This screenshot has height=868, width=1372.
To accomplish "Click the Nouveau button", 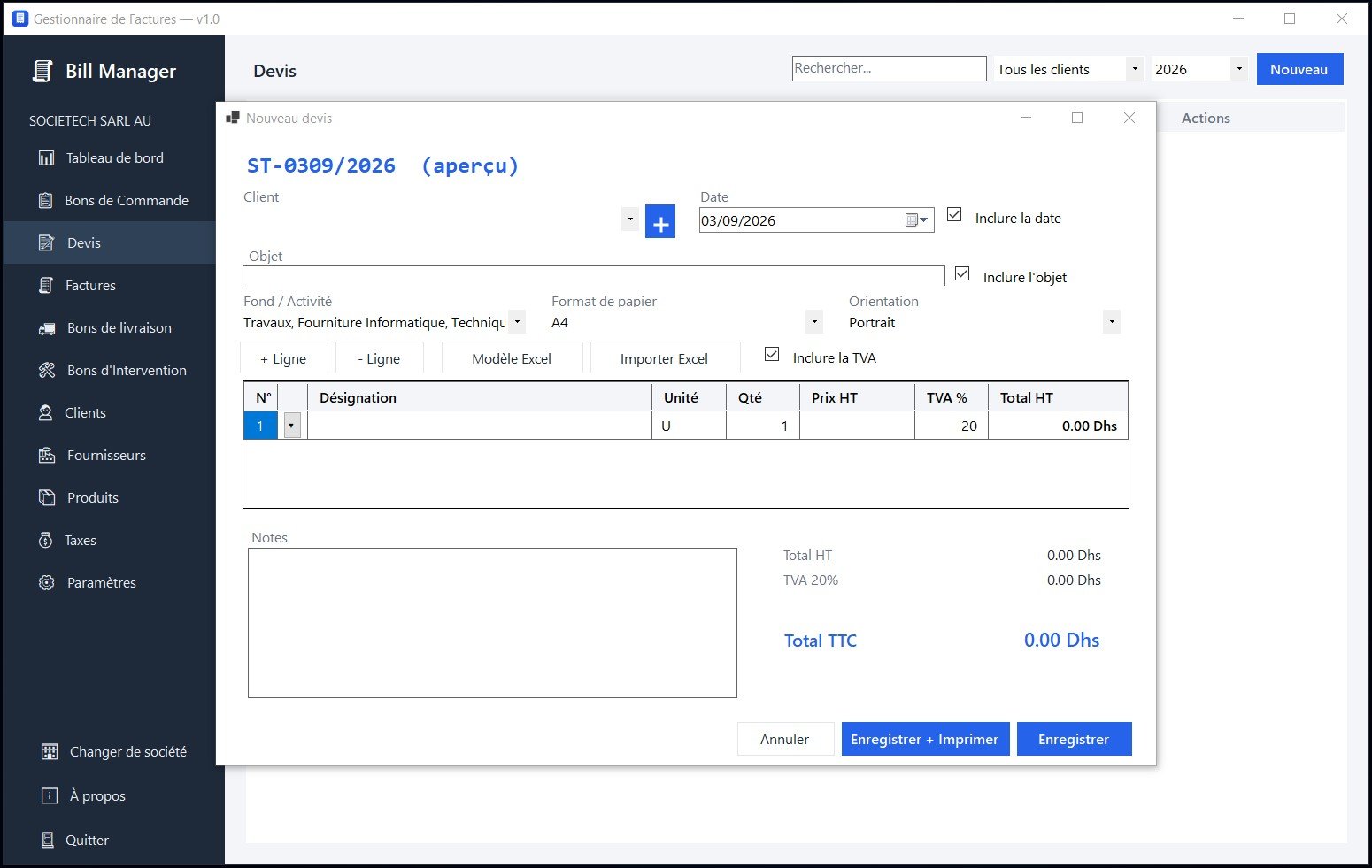I will pos(1299,69).
